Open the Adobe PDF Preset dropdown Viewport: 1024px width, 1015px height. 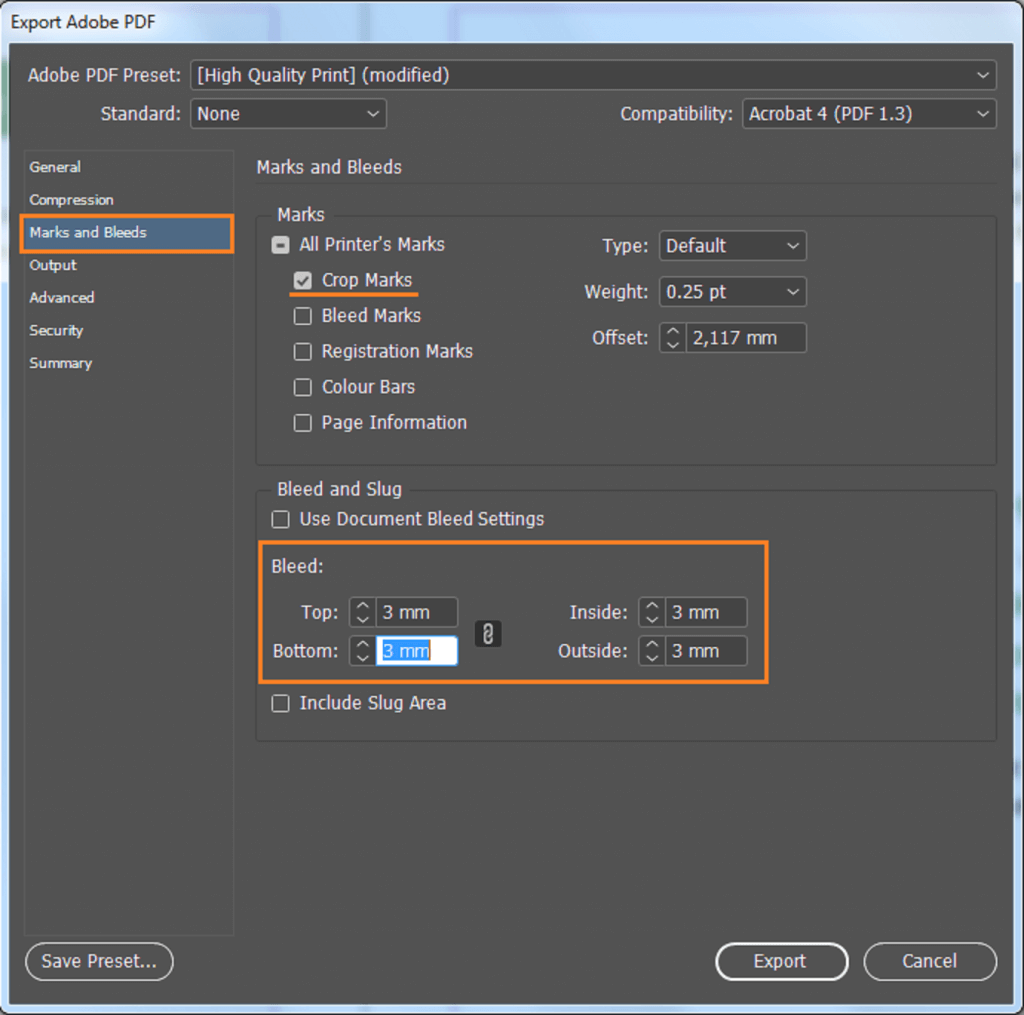pos(593,75)
